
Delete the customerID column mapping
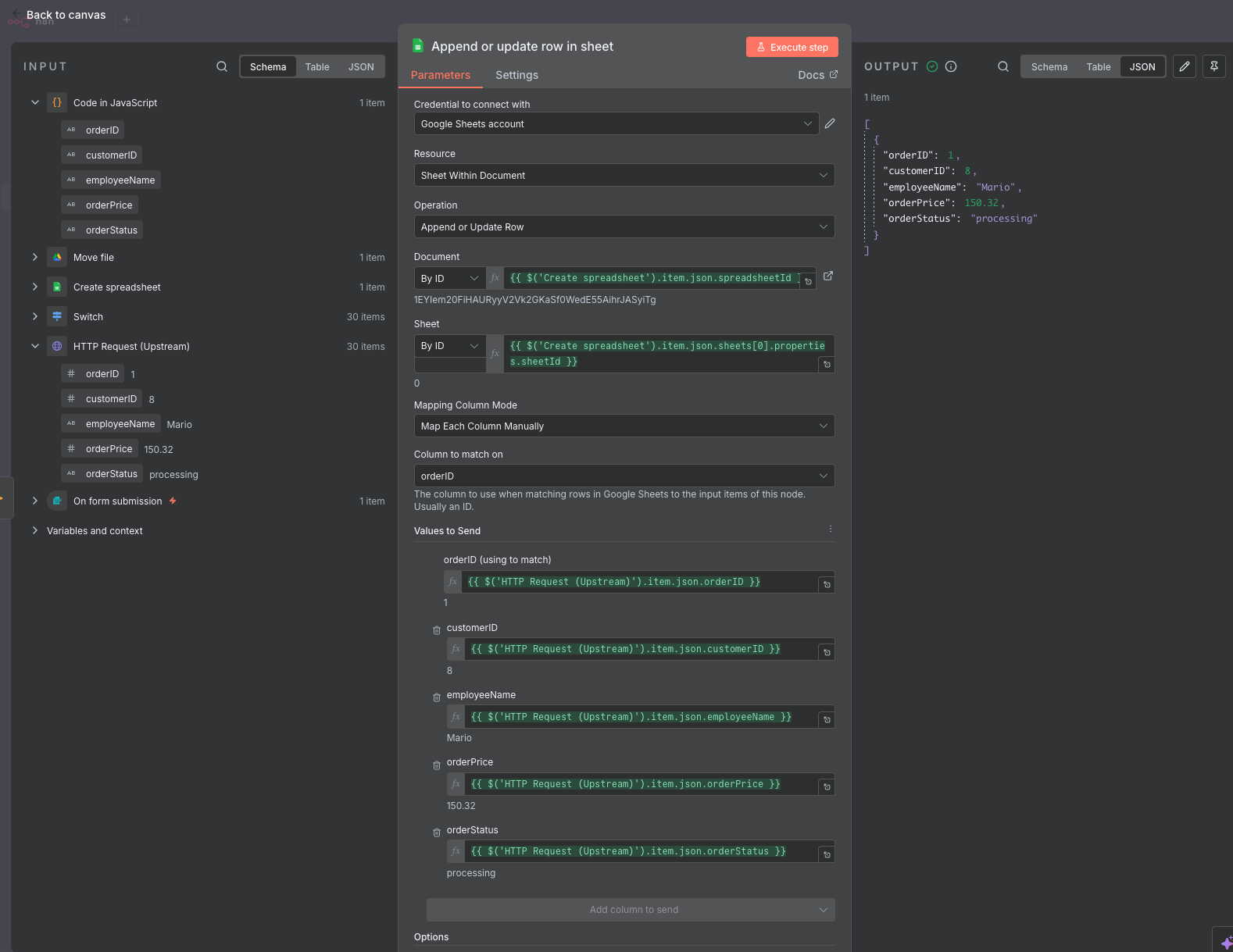pyautogui.click(x=437, y=629)
